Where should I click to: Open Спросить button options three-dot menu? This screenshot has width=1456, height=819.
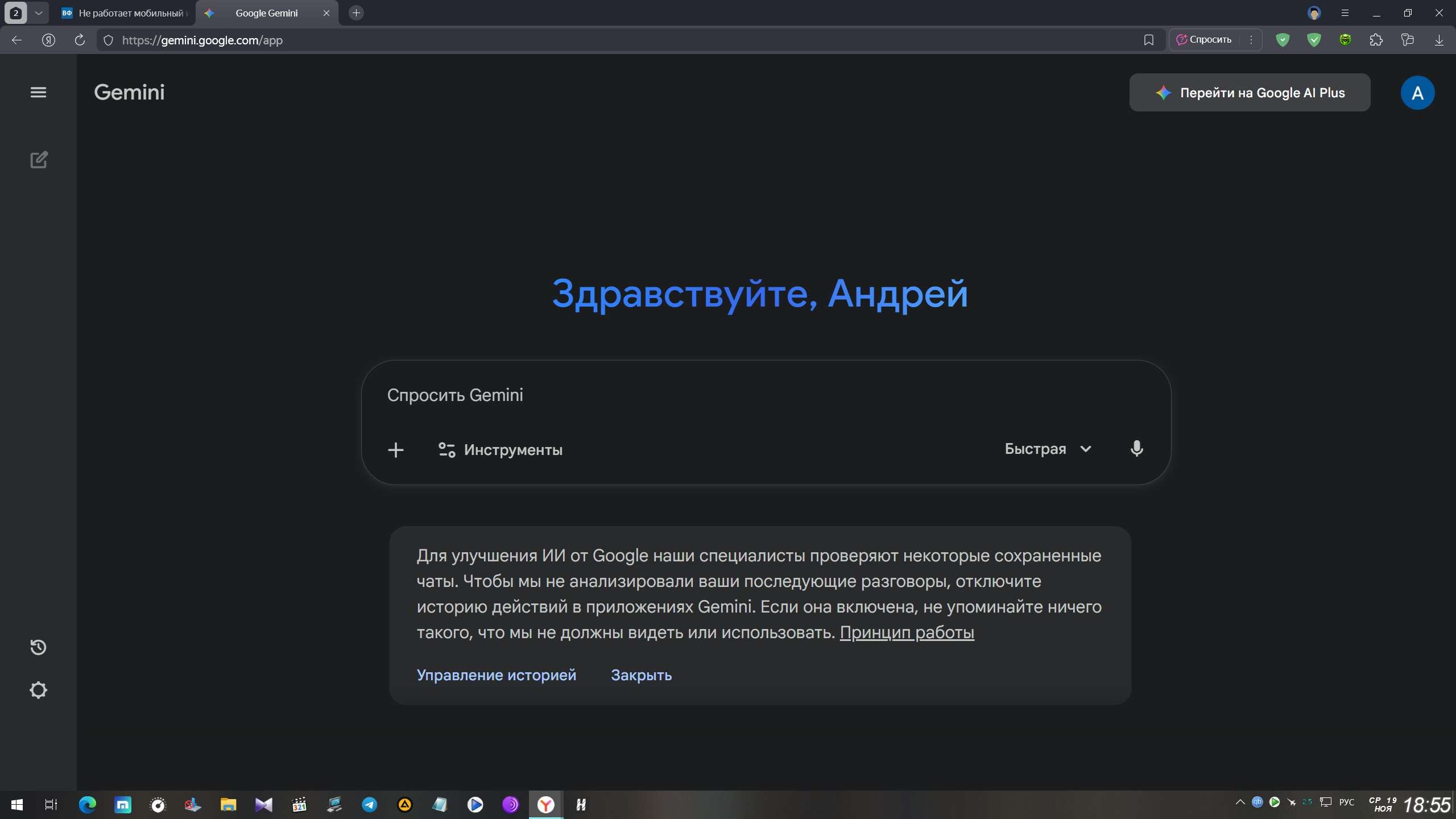tap(1251, 40)
